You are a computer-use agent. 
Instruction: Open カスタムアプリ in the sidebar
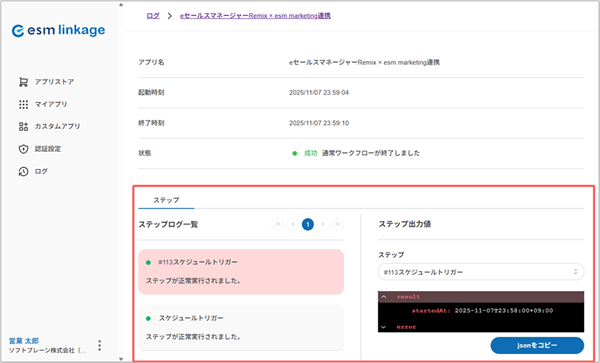click(57, 127)
